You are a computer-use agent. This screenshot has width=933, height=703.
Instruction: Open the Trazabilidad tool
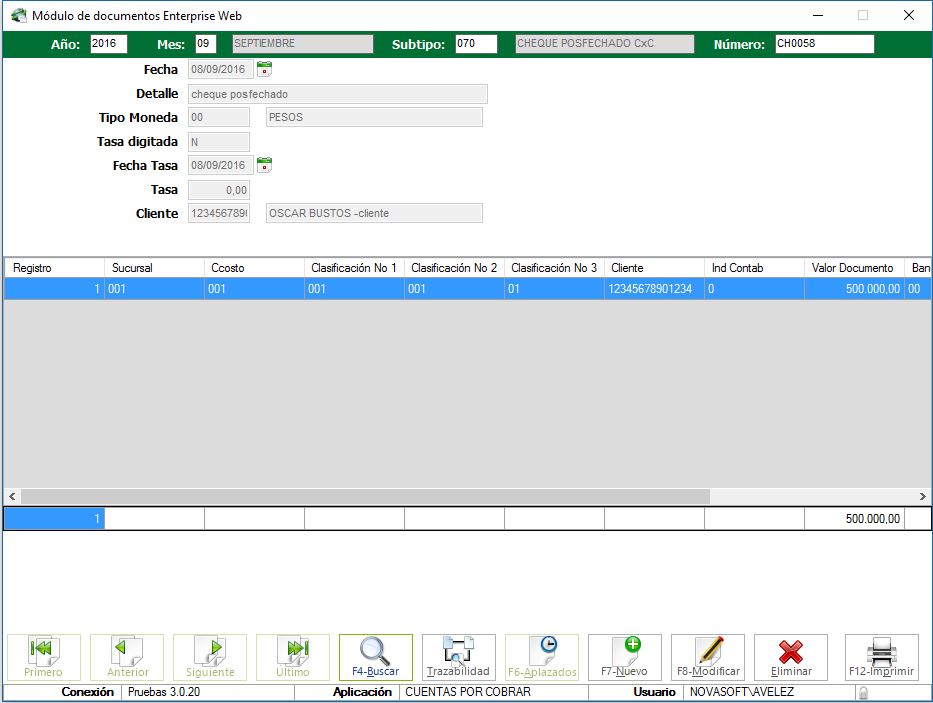click(x=458, y=657)
